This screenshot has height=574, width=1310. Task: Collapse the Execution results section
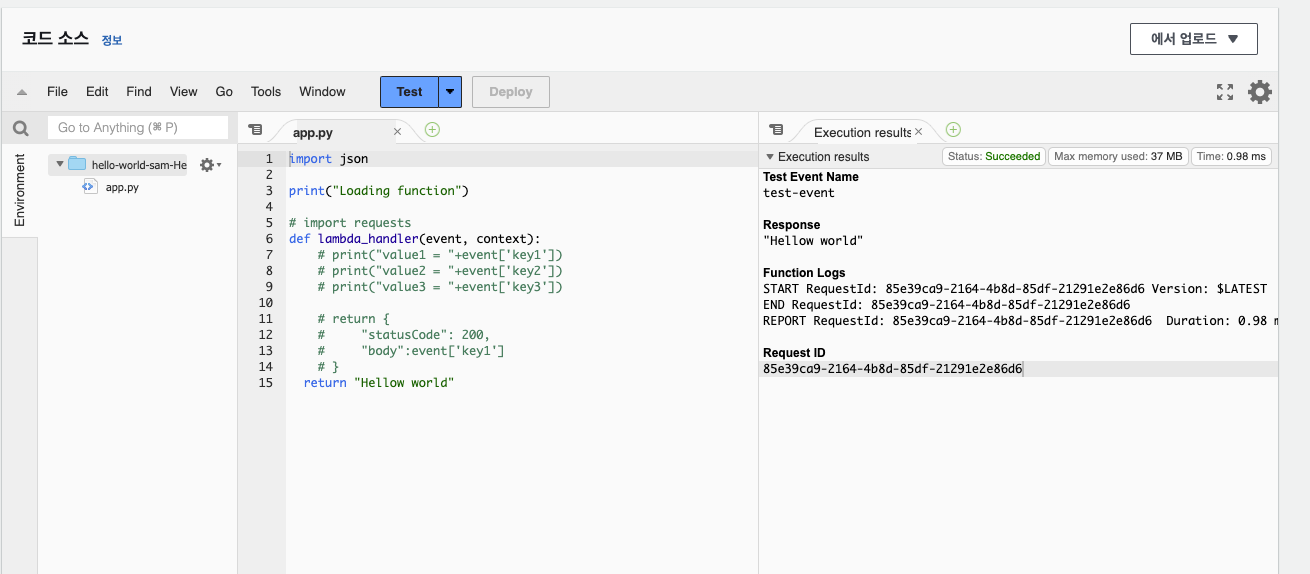tap(769, 157)
